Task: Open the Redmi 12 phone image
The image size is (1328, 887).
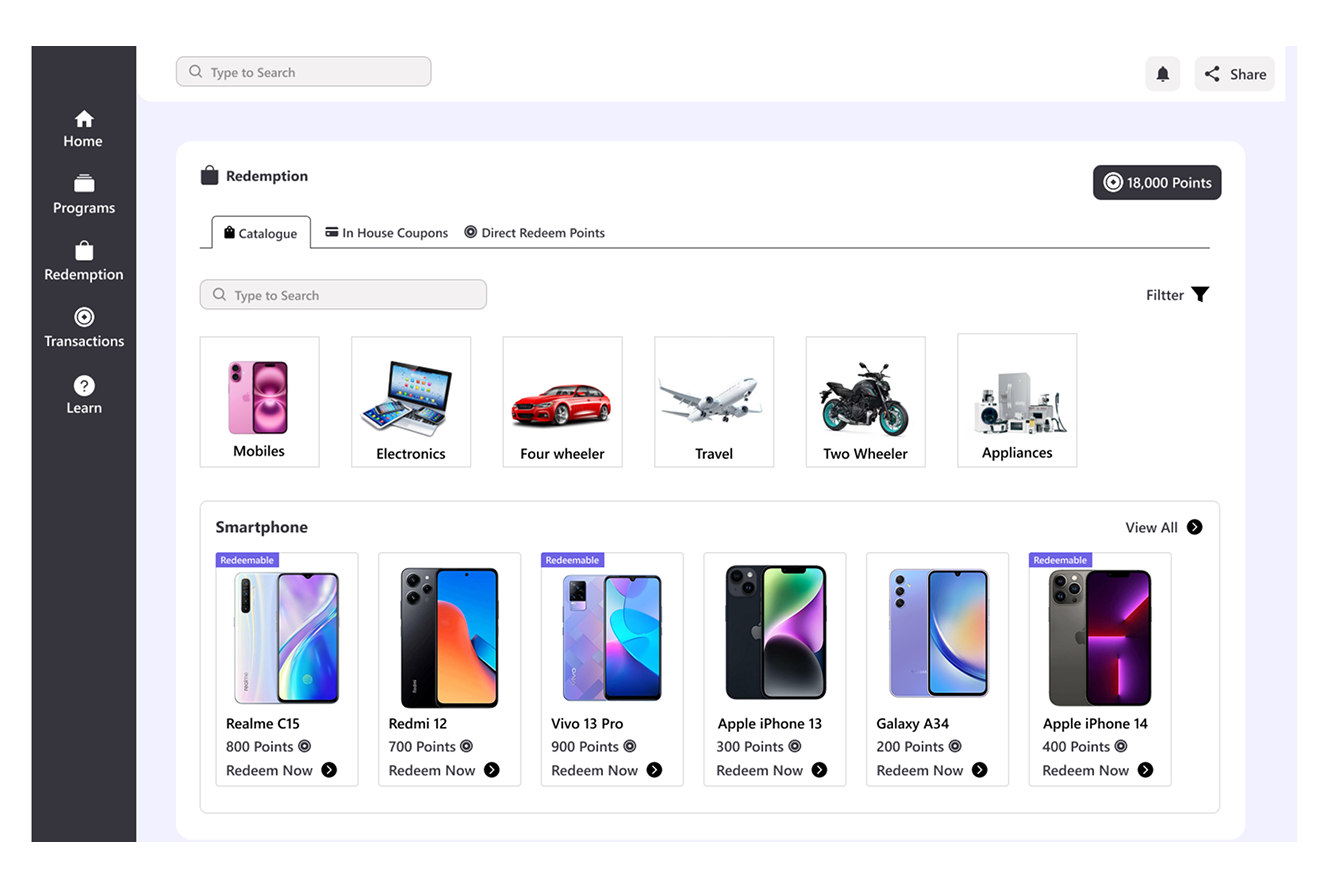Action: tap(449, 638)
